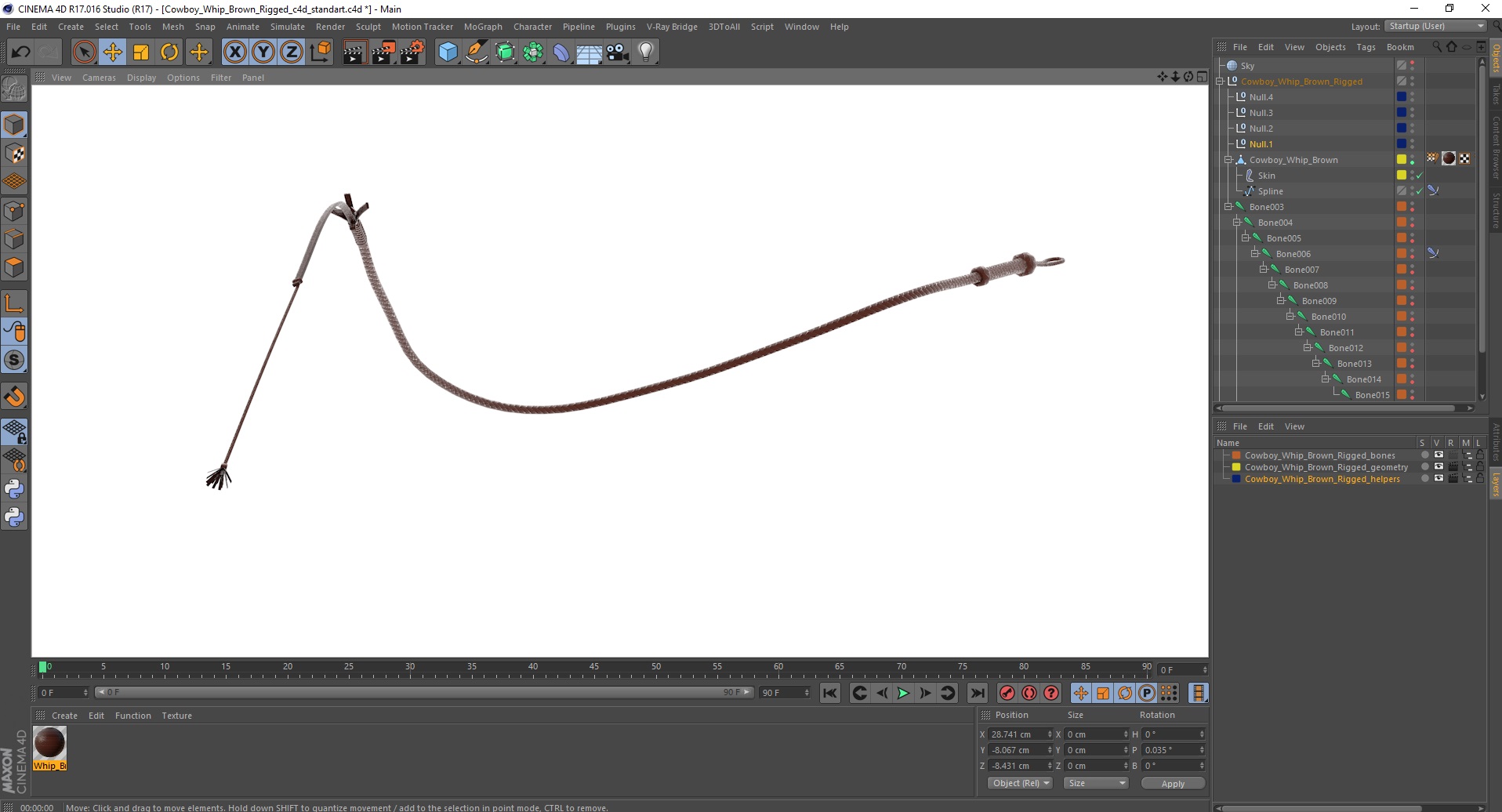Viewport: 1502px width, 812px height.
Task: Open the Object (Rel) dropdown
Action: tap(1020, 783)
